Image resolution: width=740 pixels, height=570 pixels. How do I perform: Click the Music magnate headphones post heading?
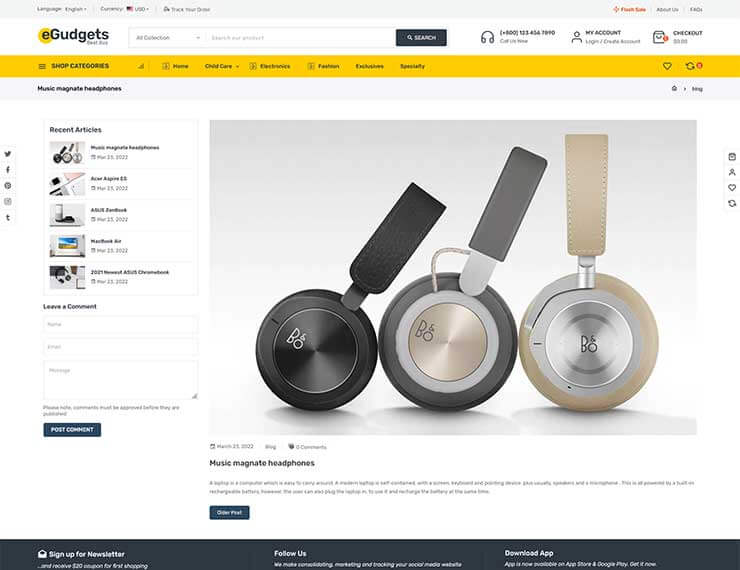click(262, 463)
